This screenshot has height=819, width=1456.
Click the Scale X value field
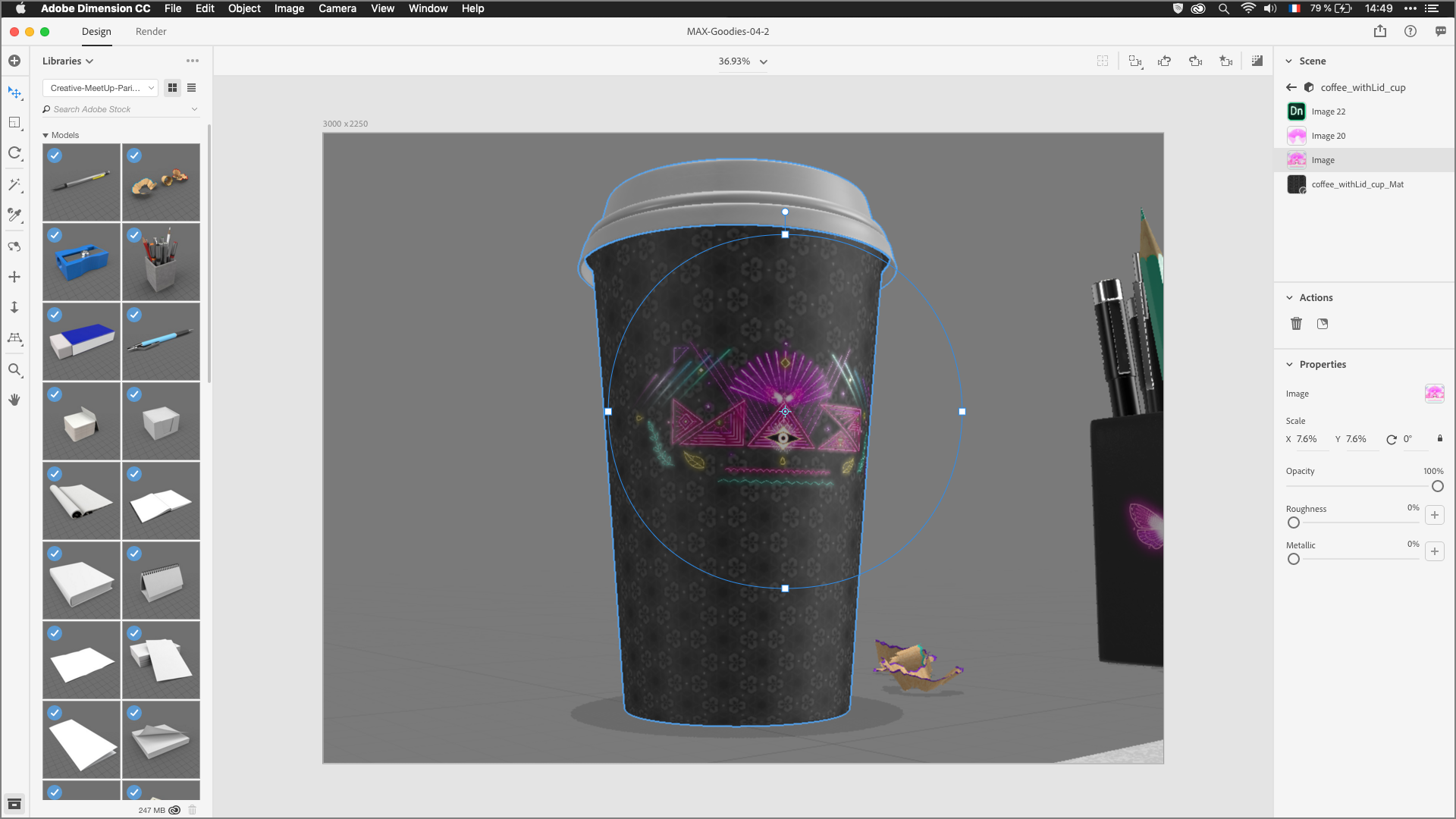[1313, 439]
